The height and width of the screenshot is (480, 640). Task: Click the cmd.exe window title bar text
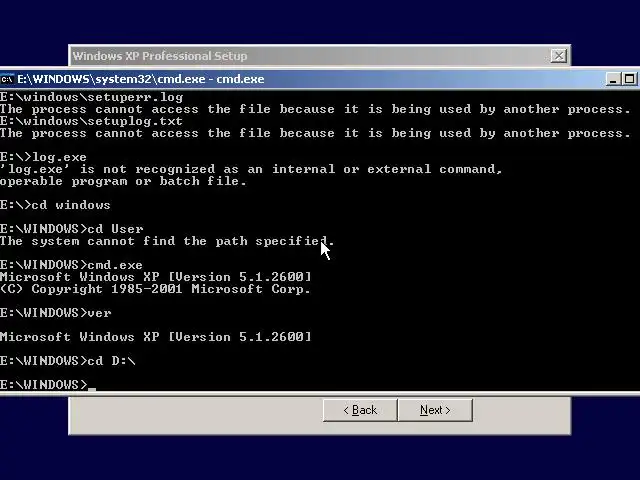pos(141,79)
